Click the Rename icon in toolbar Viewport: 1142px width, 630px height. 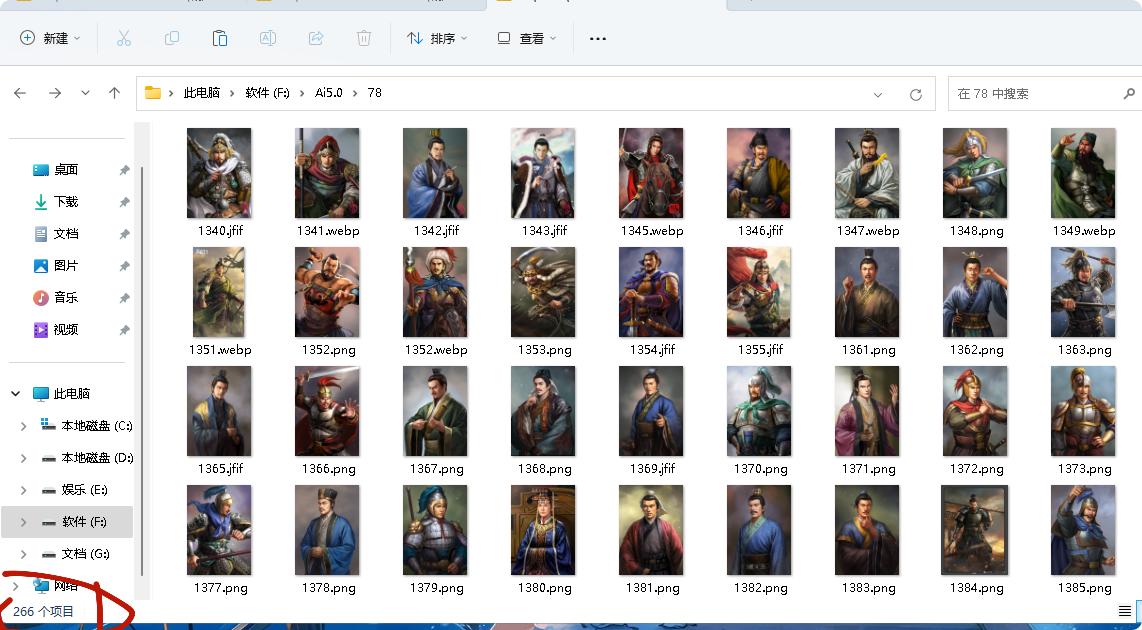tap(268, 39)
